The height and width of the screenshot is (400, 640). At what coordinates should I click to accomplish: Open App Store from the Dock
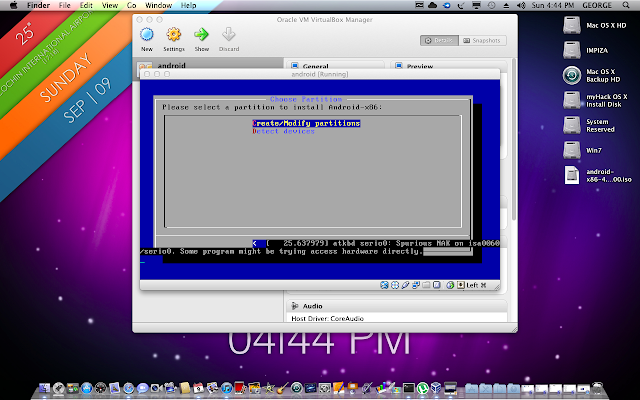[87, 388]
